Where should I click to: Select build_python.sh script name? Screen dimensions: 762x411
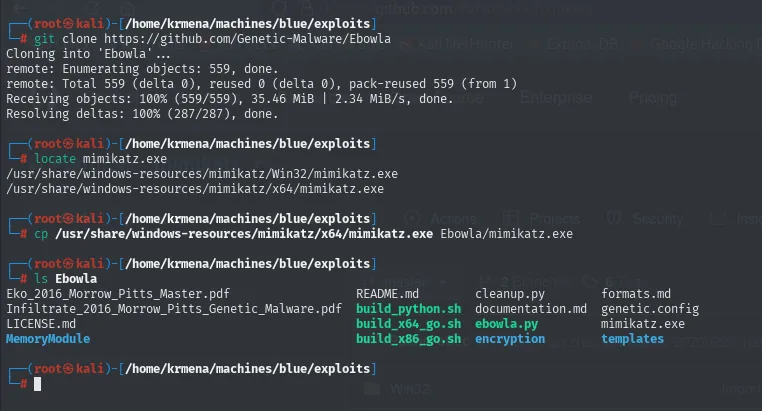pyautogui.click(x=408, y=309)
